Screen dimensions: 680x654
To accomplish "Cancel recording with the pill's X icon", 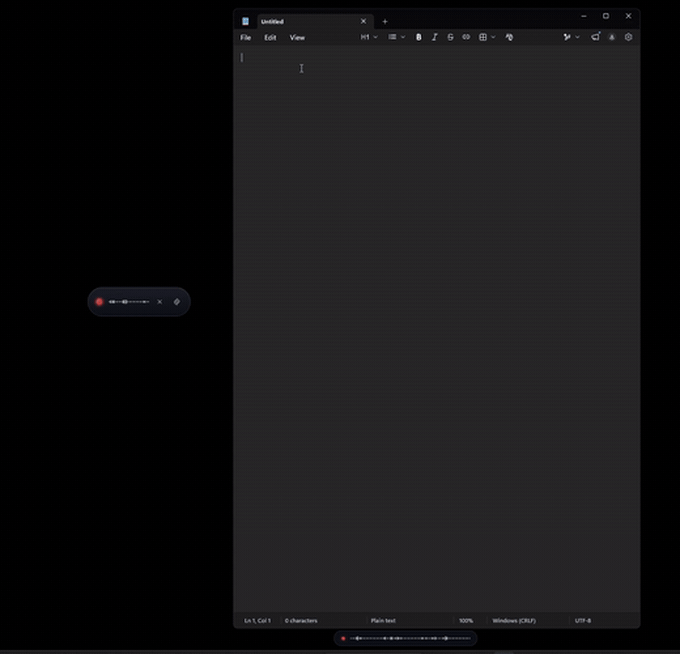I will coord(160,302).
